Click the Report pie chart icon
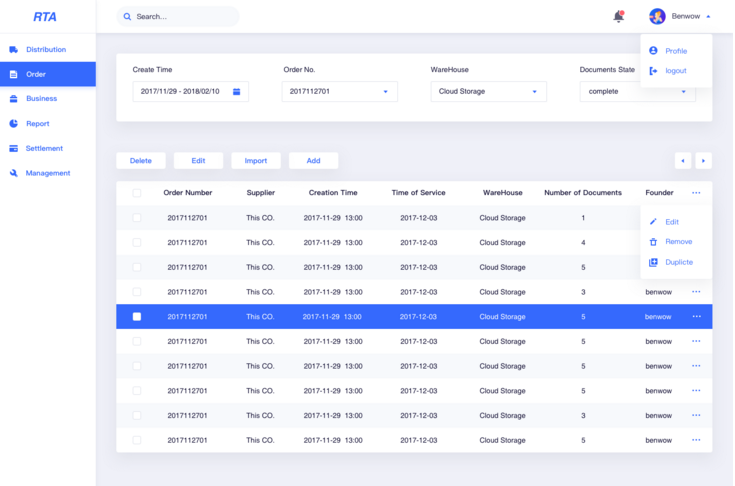This screenshot has height=486, width=735. click(14, 123)
